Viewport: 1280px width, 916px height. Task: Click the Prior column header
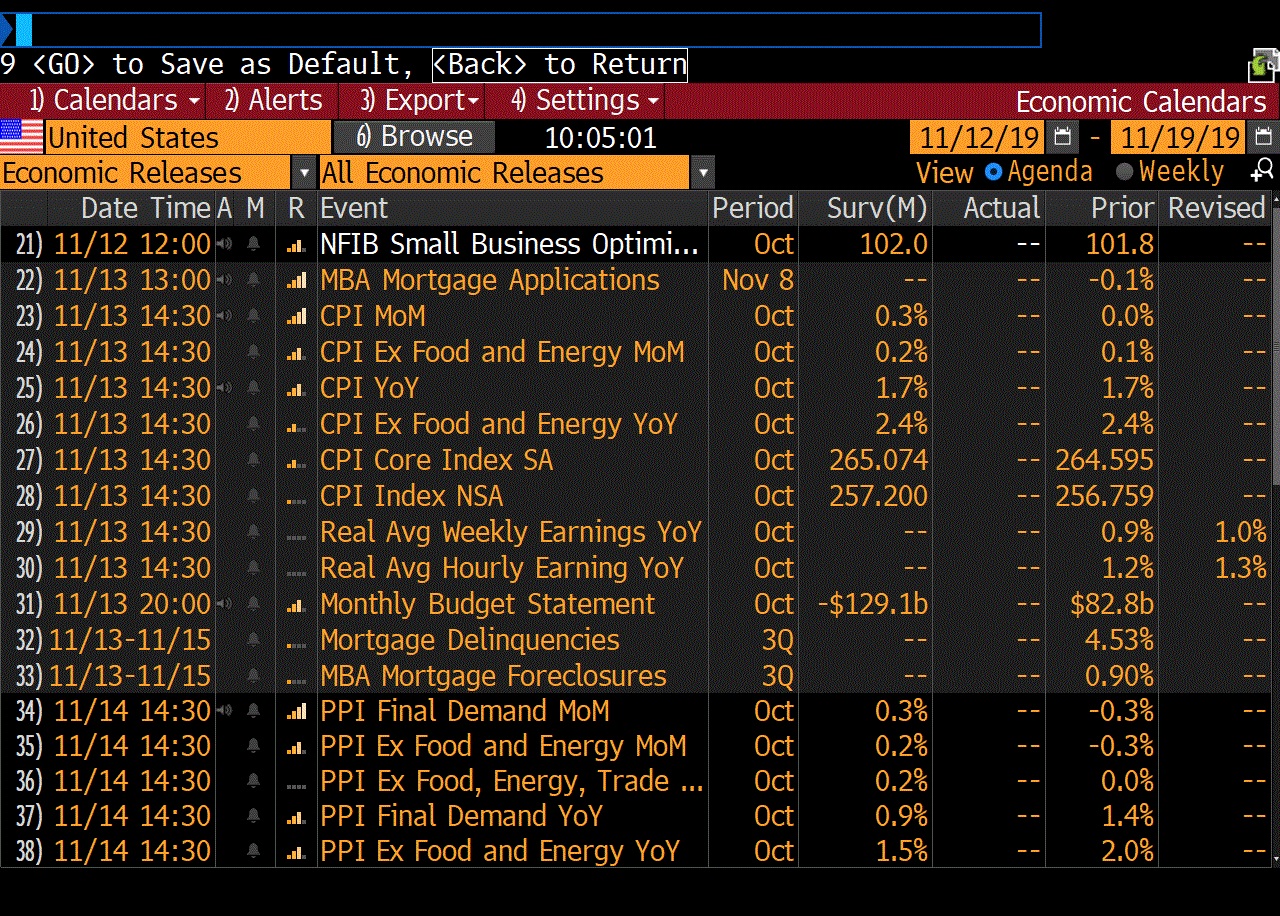click(x=1122, y=208)
